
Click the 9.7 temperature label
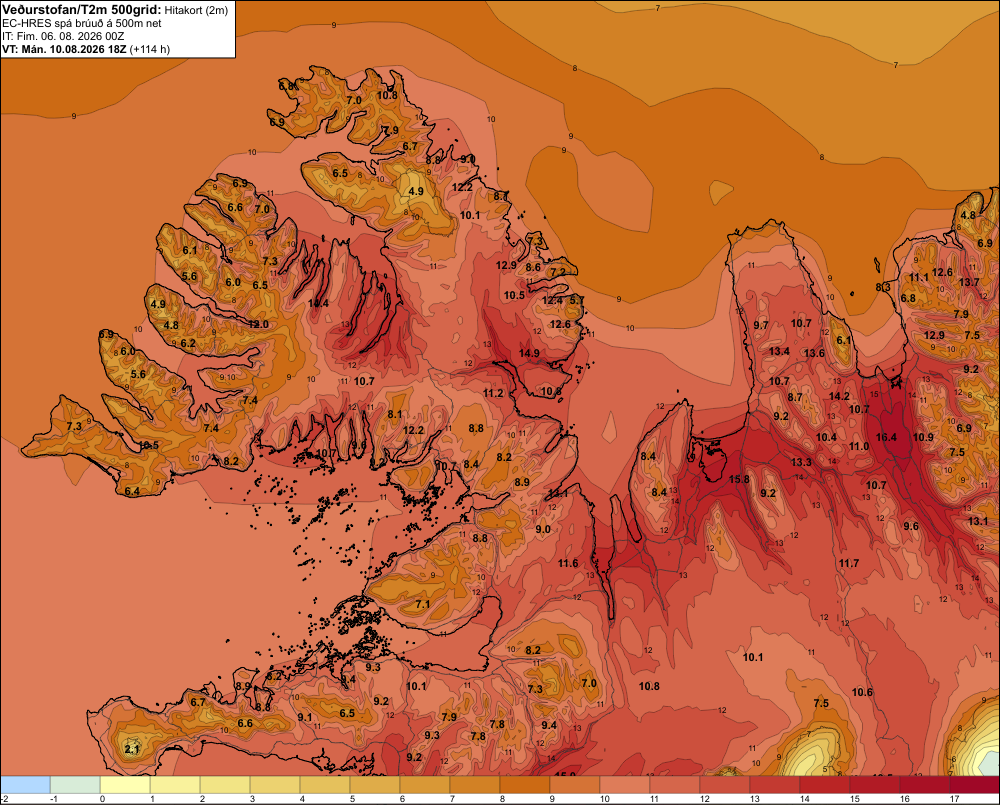click(761, 325)
